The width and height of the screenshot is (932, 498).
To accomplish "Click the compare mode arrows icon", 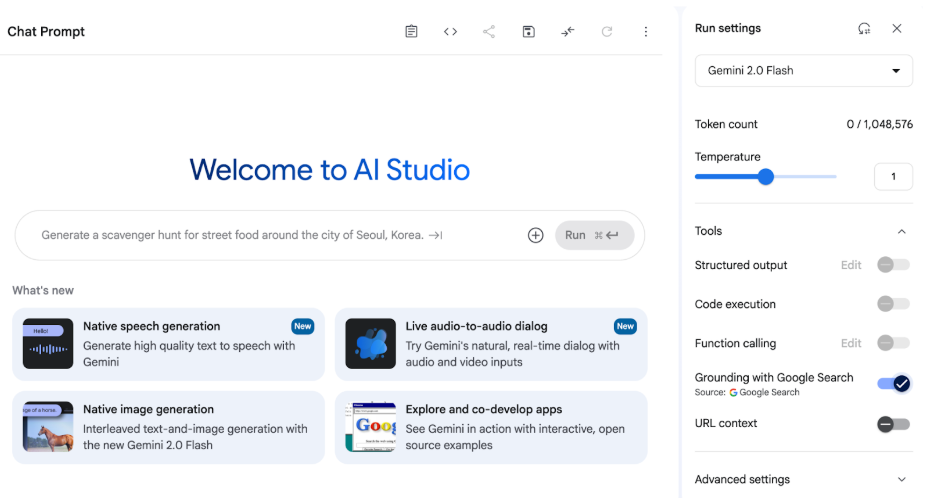I will [x=568, y=31].
